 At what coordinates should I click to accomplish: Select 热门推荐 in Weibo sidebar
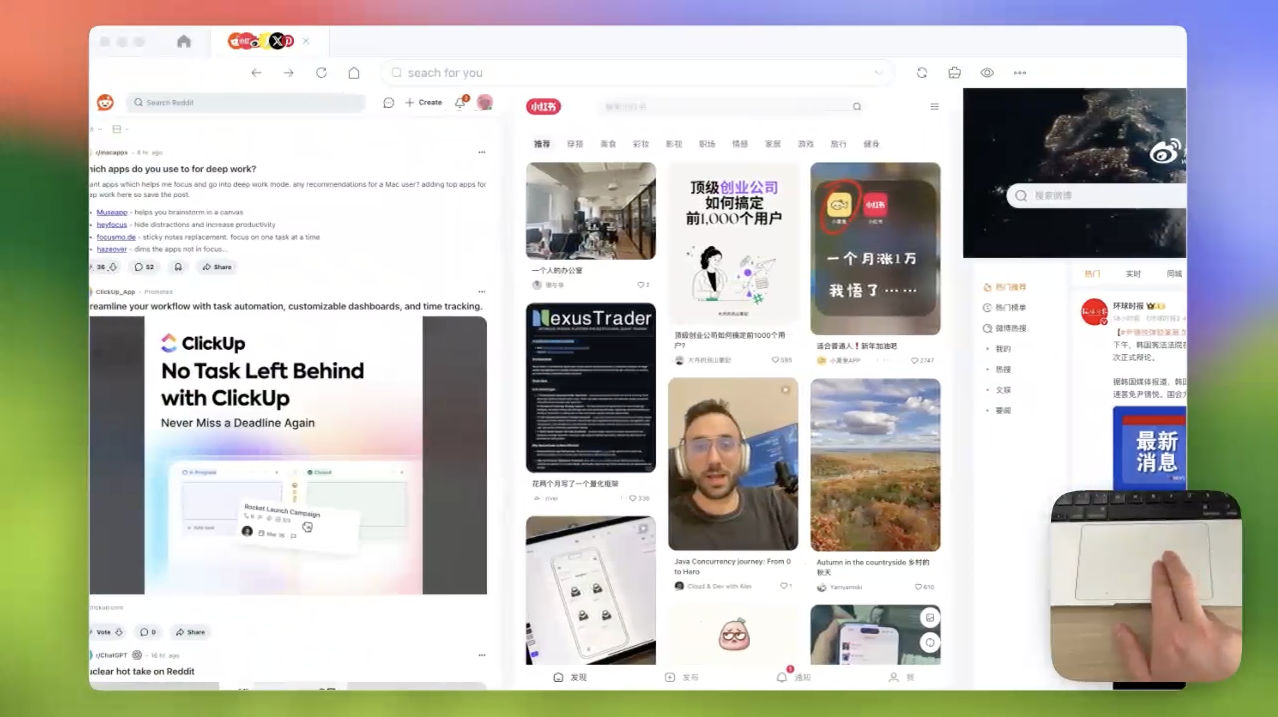tap(1004, 287)
